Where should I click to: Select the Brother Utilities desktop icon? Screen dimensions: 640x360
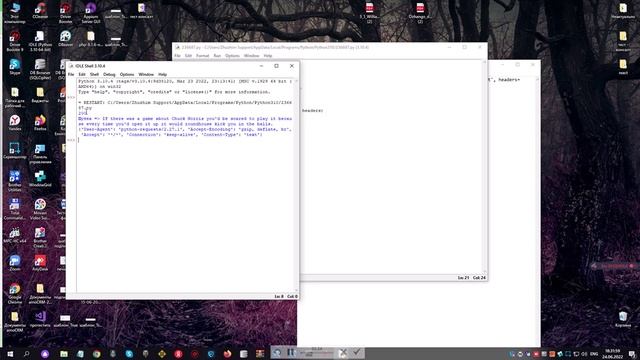(15, 181)
